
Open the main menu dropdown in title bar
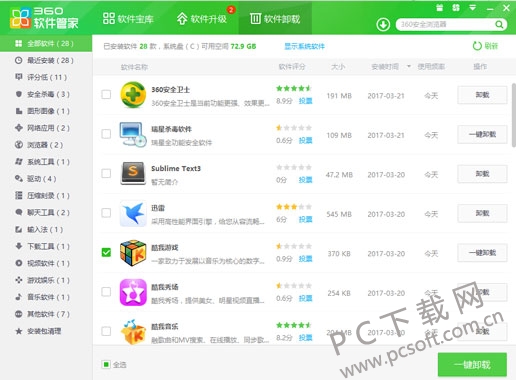[472, 8]
